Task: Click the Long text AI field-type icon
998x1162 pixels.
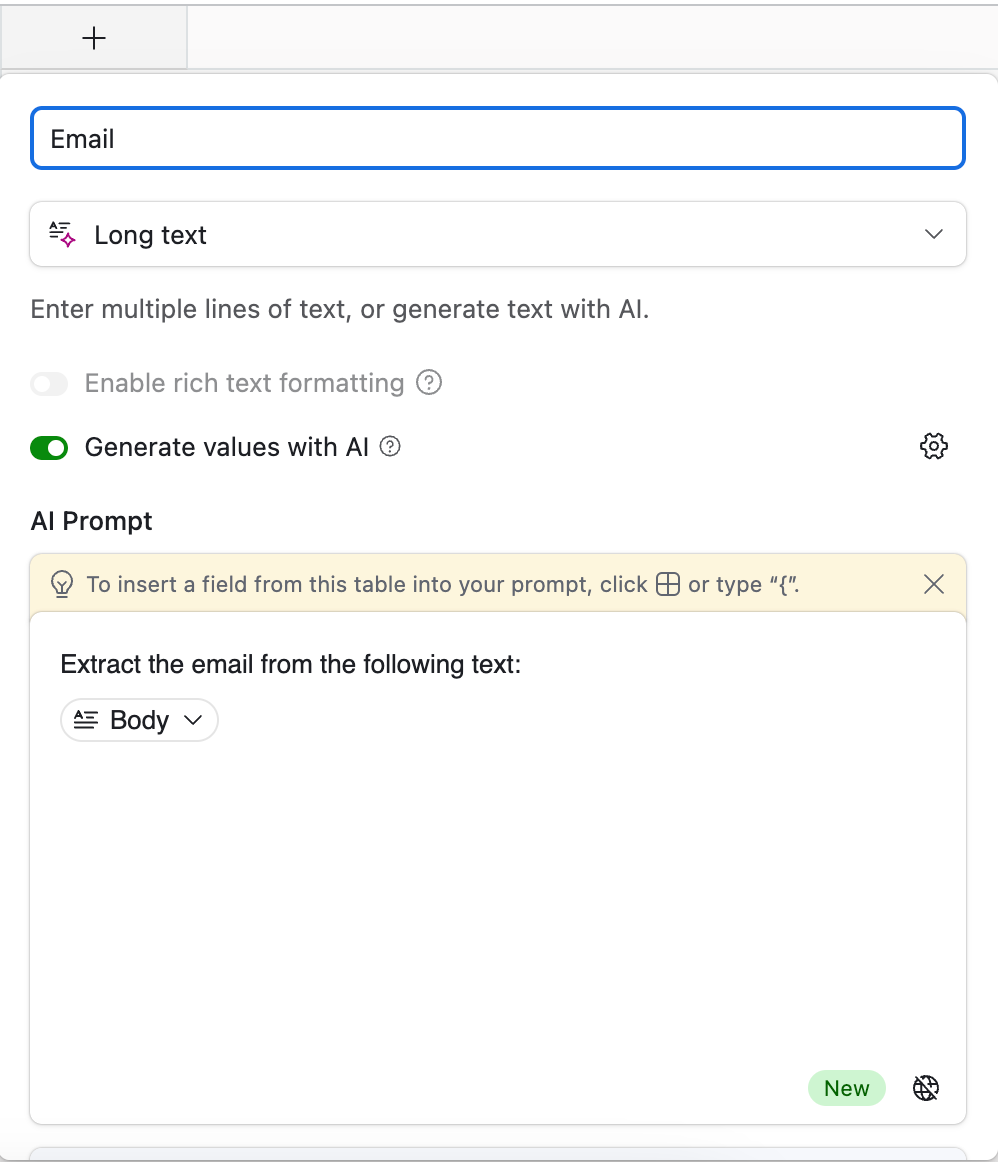Action: 62,234
